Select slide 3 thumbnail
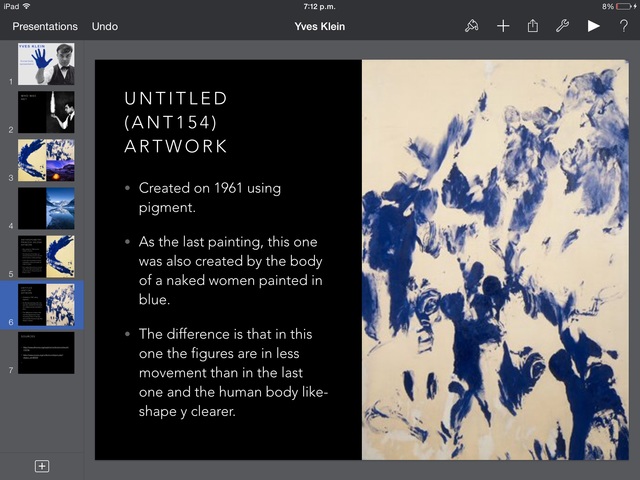This screenshot has width=640, height=480. click(46, 160)
